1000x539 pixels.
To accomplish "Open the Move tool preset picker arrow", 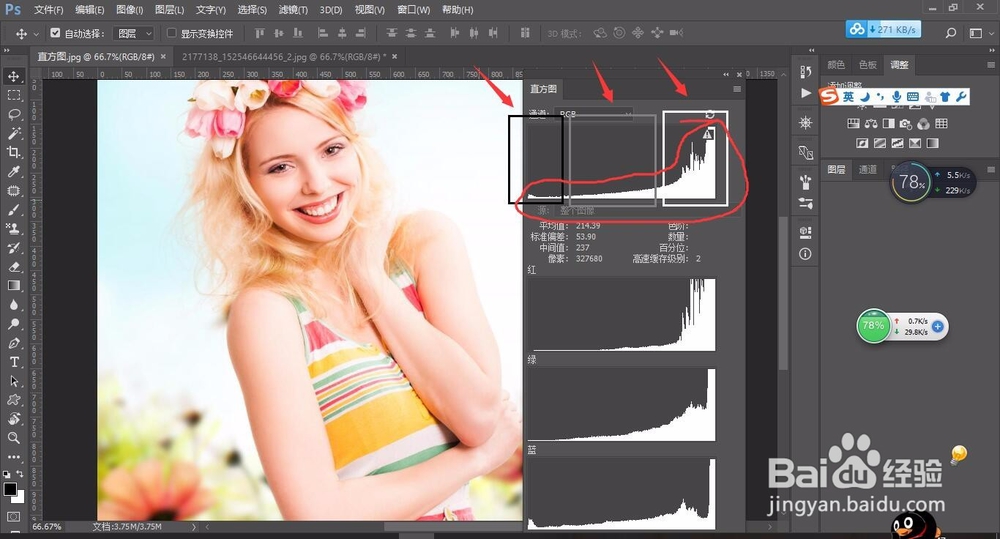I will 36,33.
